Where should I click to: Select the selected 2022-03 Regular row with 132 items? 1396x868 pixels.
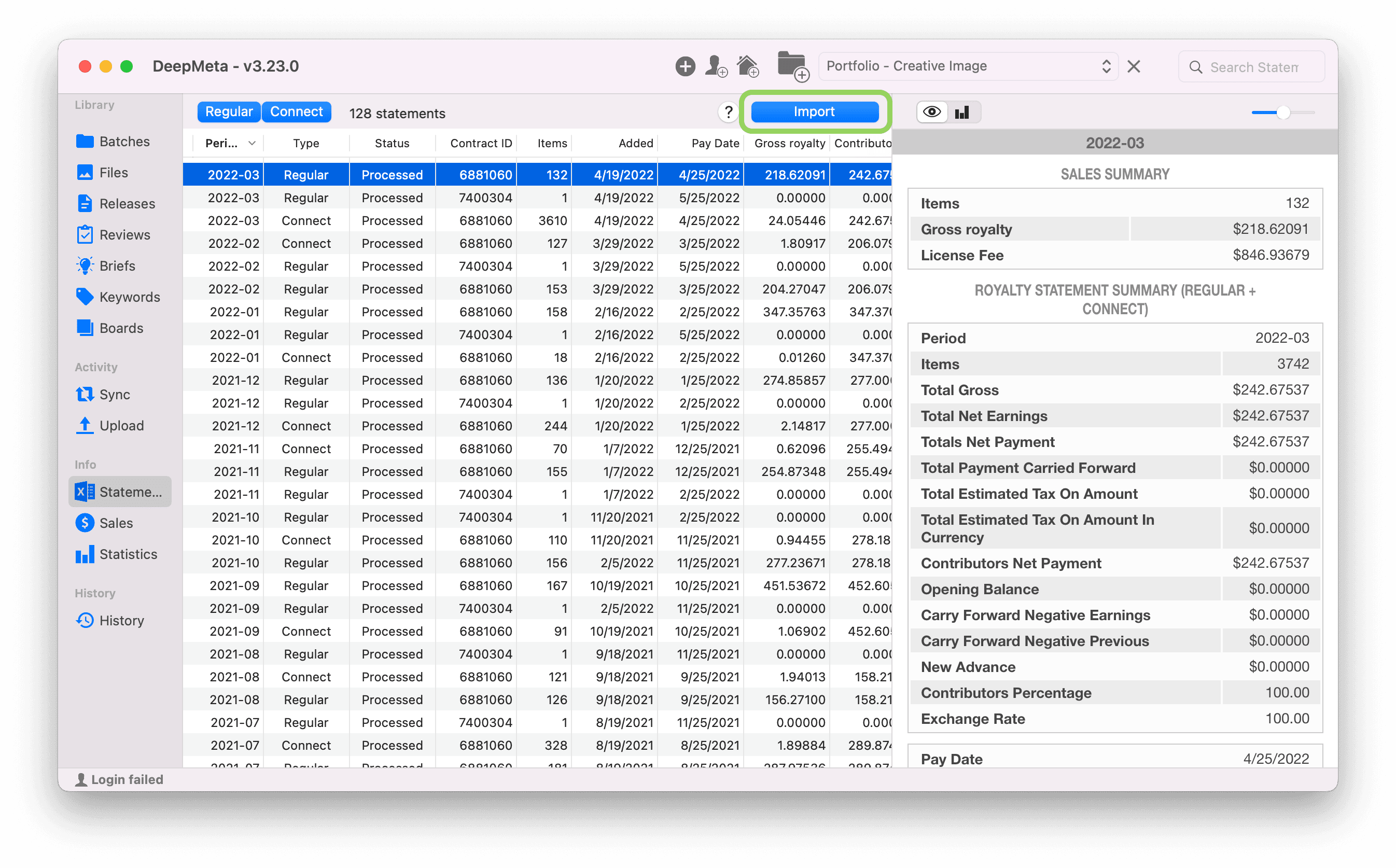coord(537,175)
